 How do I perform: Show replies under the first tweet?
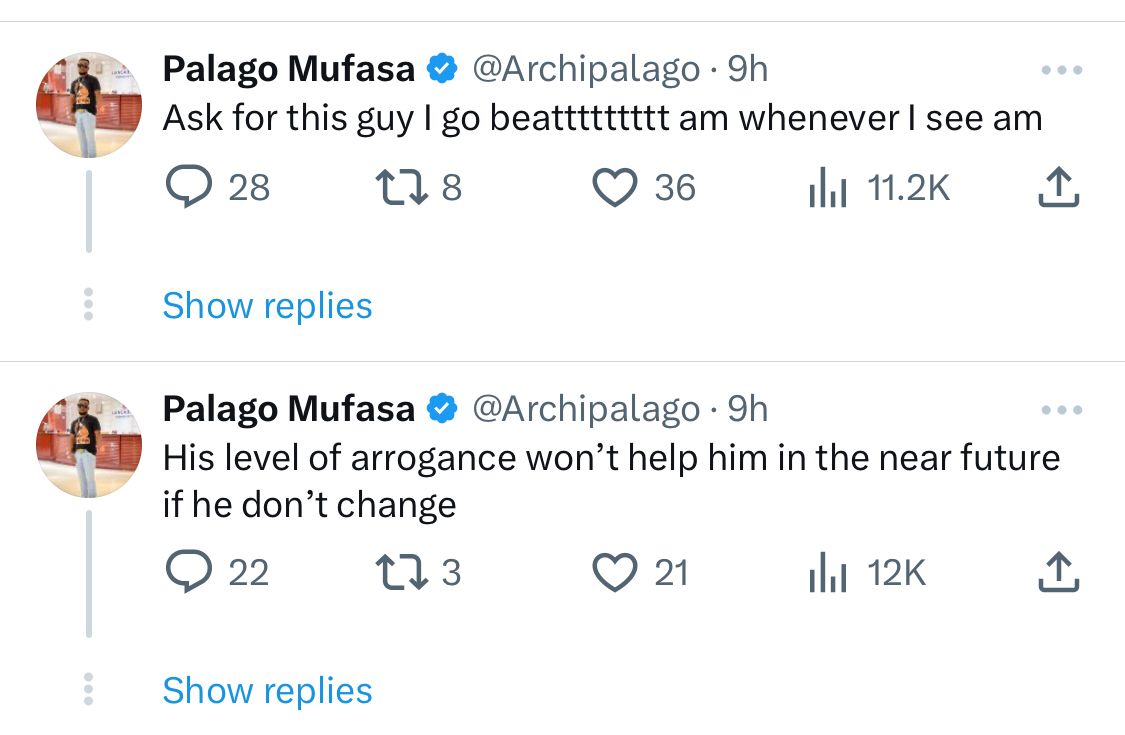click(268, 306)
